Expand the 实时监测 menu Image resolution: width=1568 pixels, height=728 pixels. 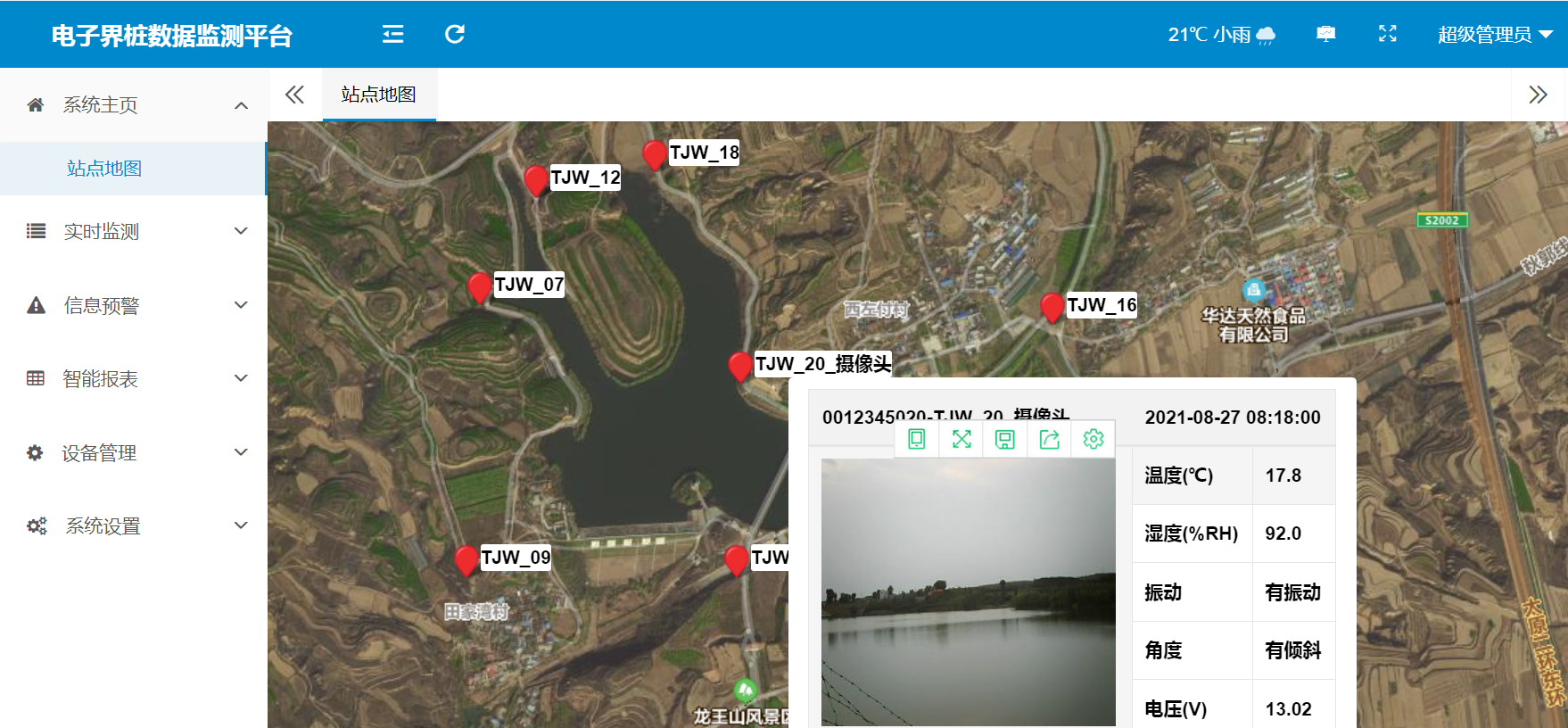pyautogui.click(x=134, y=232)
